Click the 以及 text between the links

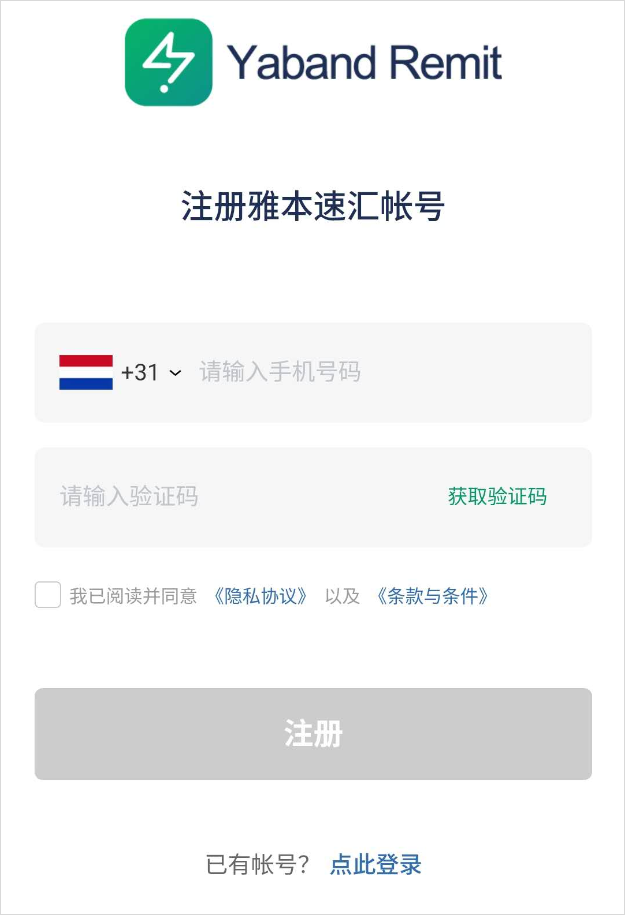(x=342, y=597)
